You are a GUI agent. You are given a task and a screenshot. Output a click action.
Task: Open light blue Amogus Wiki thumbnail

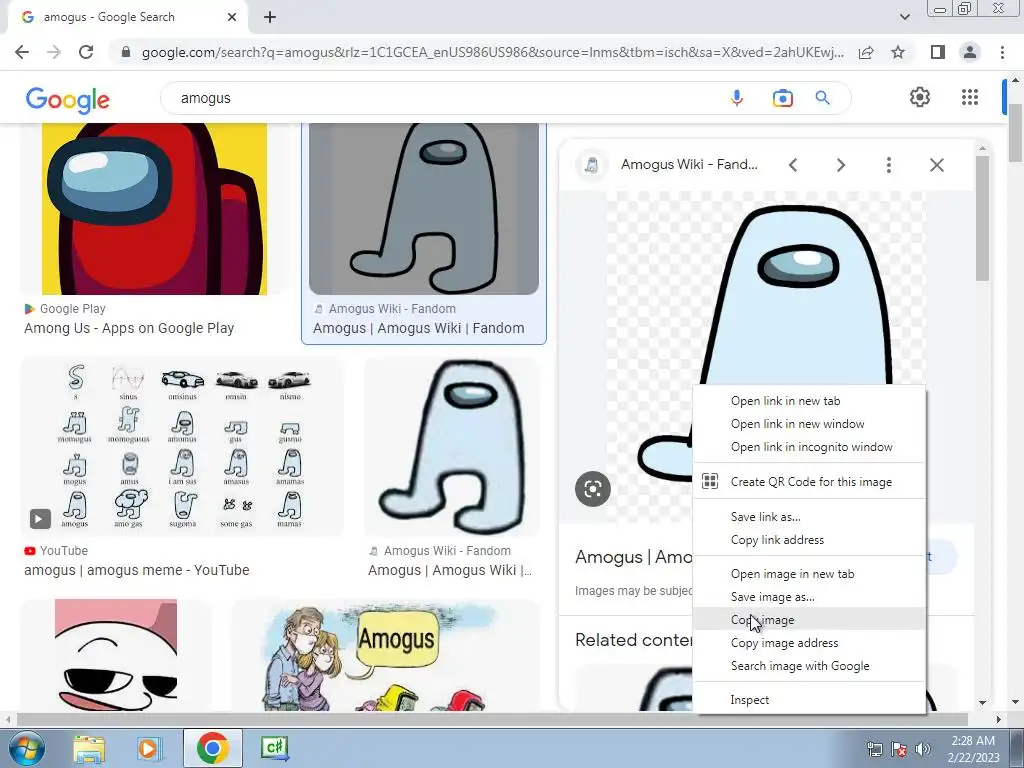pos(452,447)
